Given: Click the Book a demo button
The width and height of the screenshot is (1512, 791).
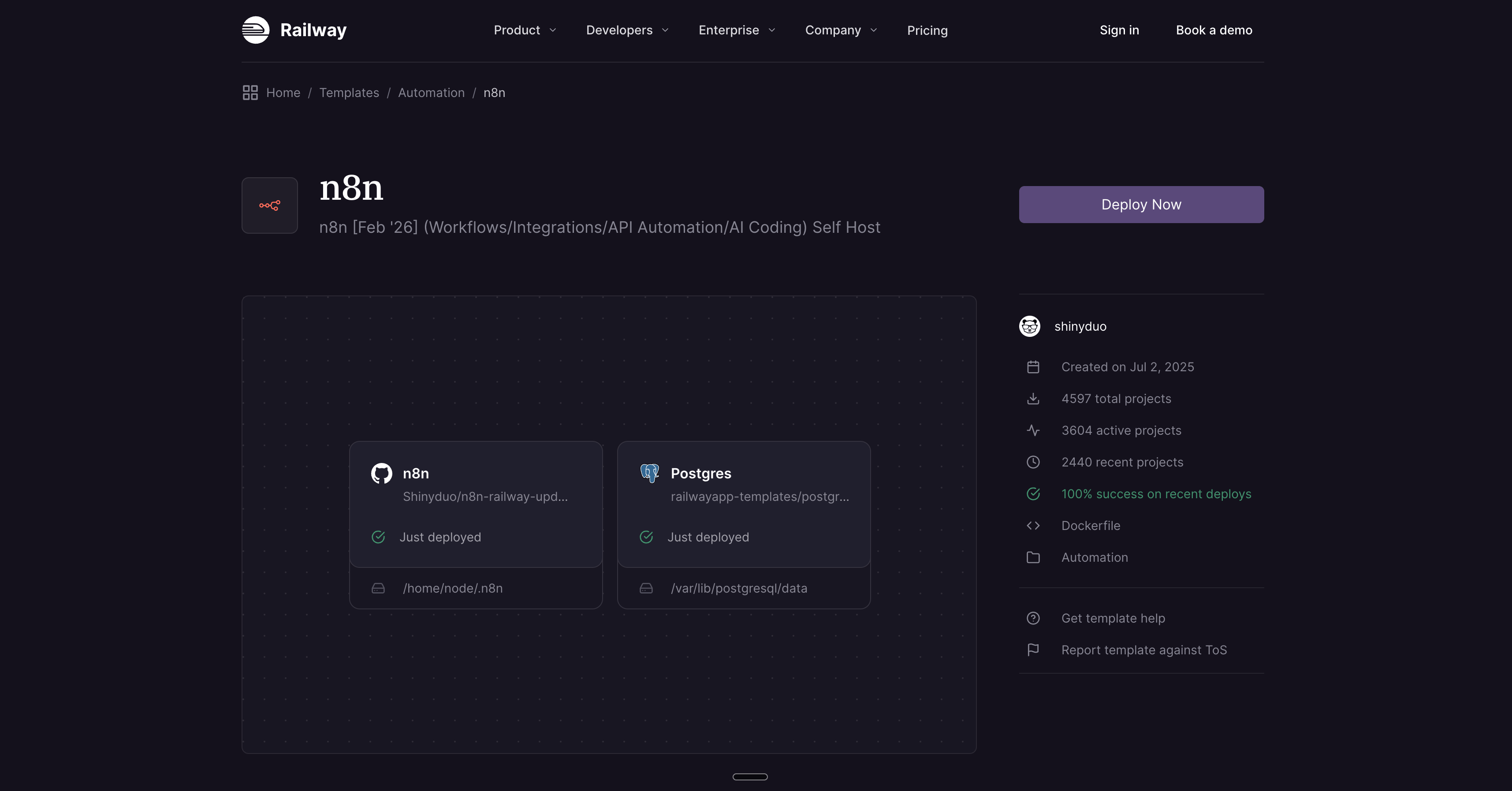Looking at the screenshot, I should pos(1214,30).
